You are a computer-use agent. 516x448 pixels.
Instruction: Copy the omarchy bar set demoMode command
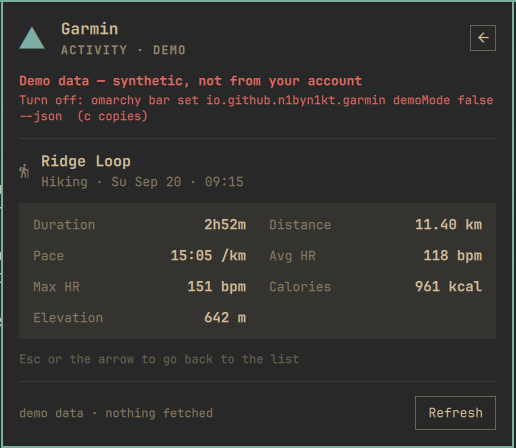tap(256, 108)
